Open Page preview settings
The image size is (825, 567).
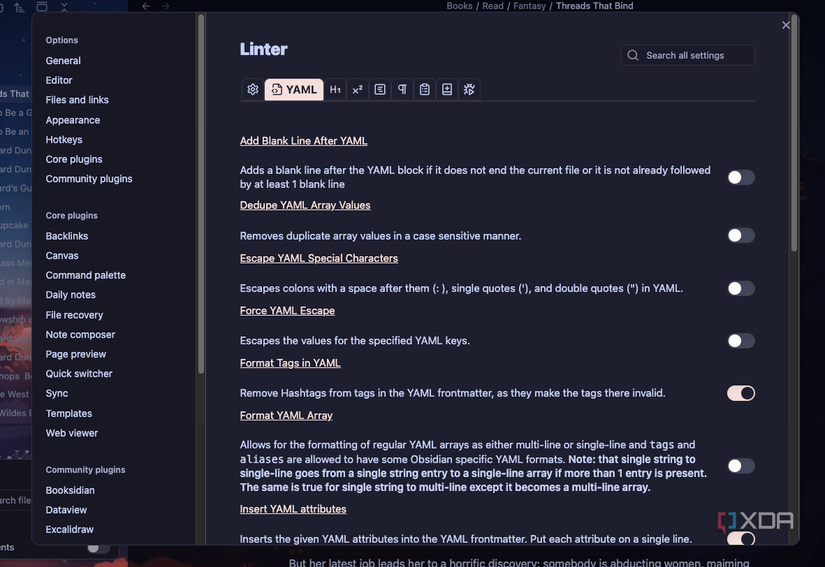76,354
